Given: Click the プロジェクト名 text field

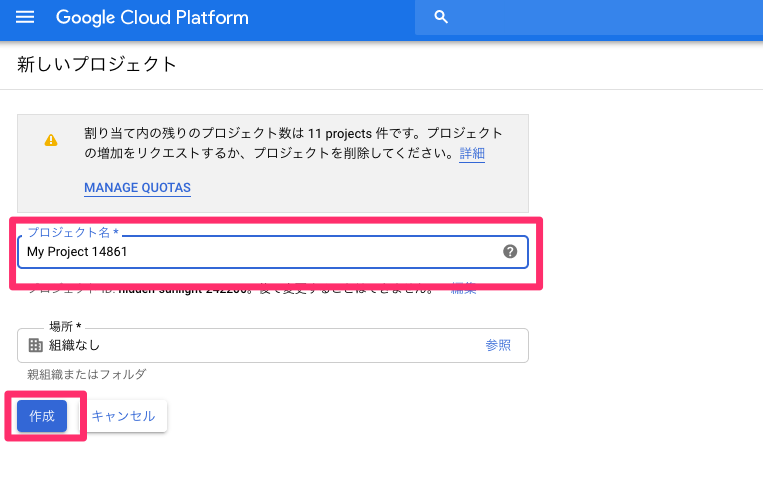Looking at the screenshot, I should click(260, 252).
